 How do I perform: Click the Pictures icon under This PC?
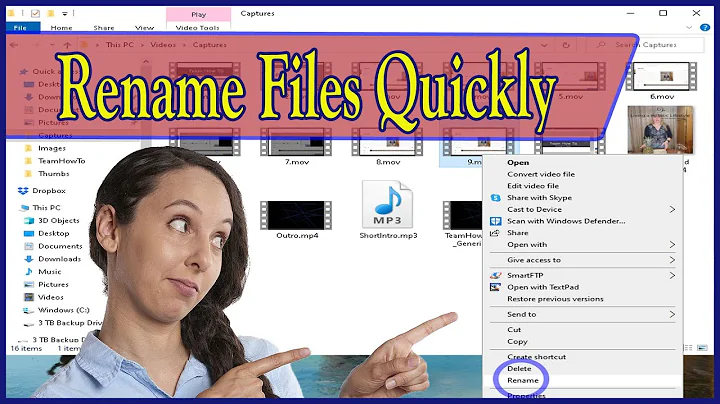point(28,285)
